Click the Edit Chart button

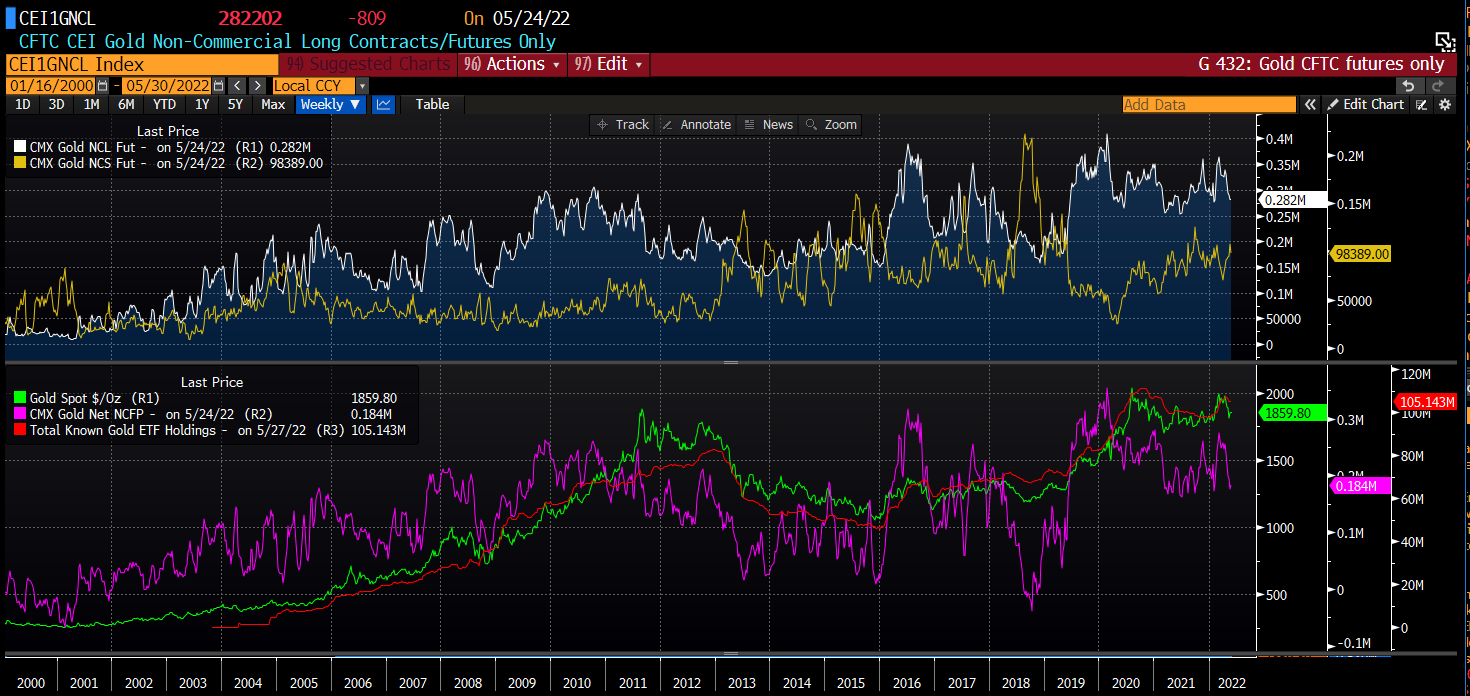coord(1365,105)
